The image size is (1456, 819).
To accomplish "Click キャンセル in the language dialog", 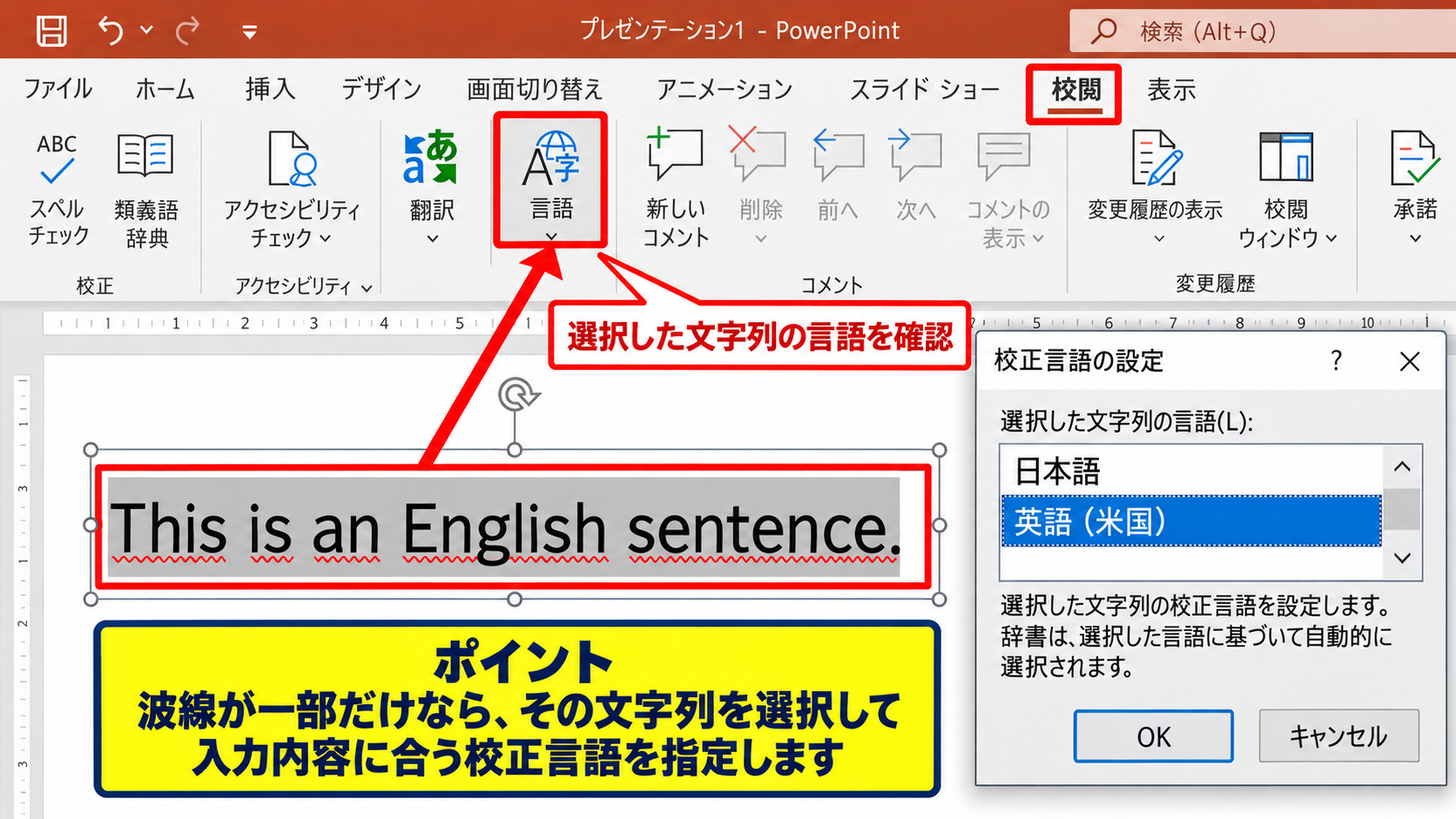I will point(1338,736).
